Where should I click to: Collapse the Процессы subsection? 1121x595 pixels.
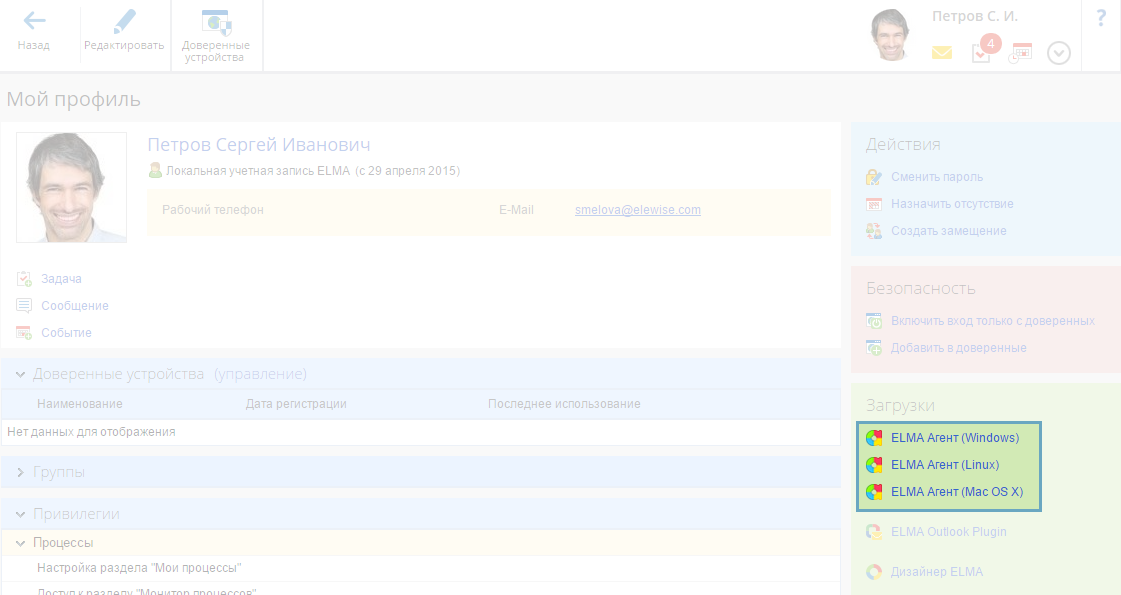21,543
